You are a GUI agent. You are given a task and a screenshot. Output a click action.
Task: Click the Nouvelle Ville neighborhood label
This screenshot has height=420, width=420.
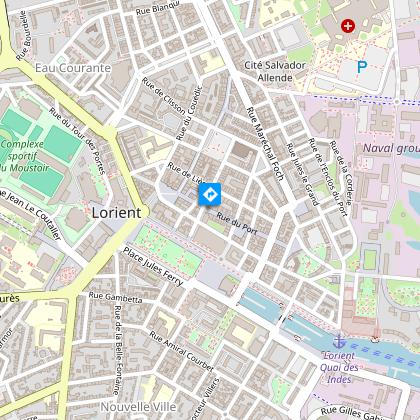[138, 407]
